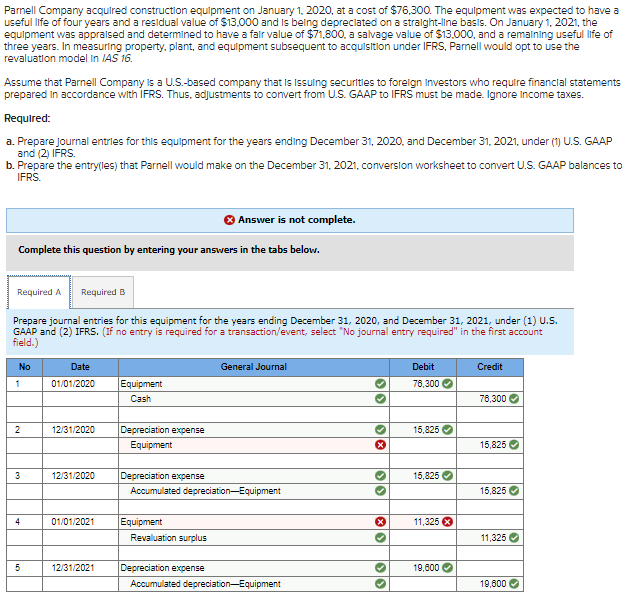
Task: Click green check beside credit 19,600
Action: [x=514, y=584]
